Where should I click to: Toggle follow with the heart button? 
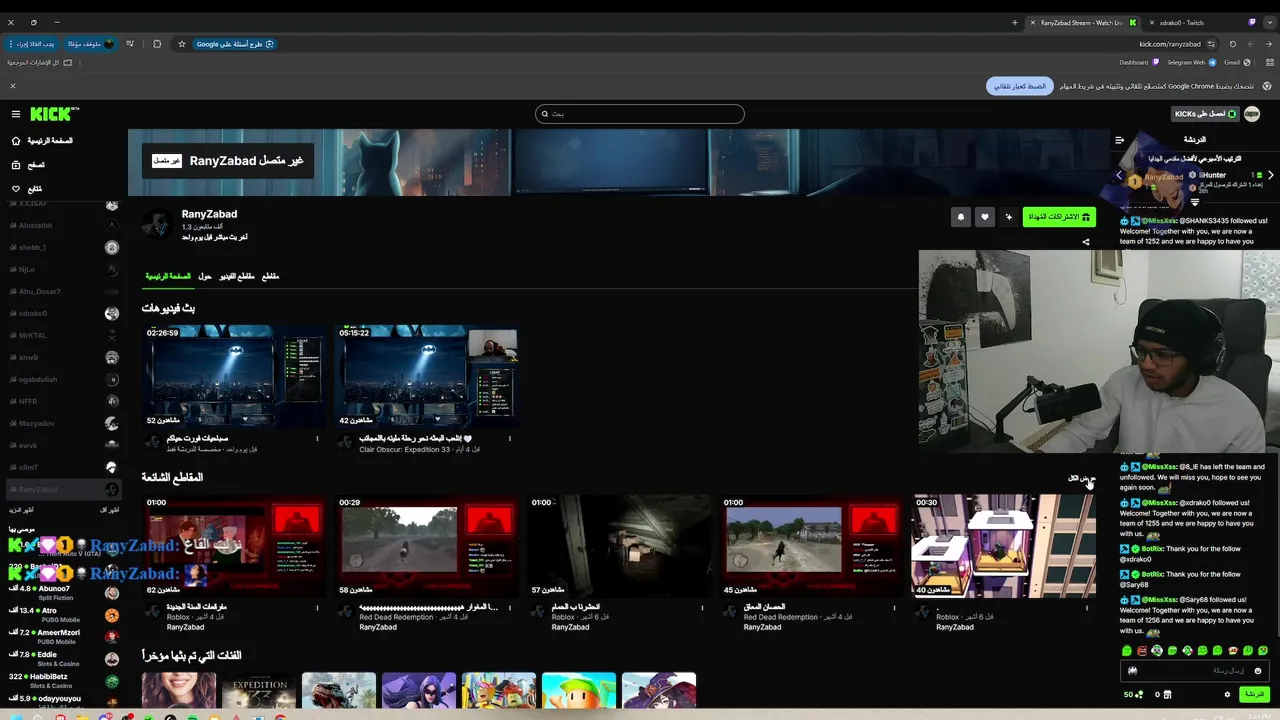tap(985, 216)
